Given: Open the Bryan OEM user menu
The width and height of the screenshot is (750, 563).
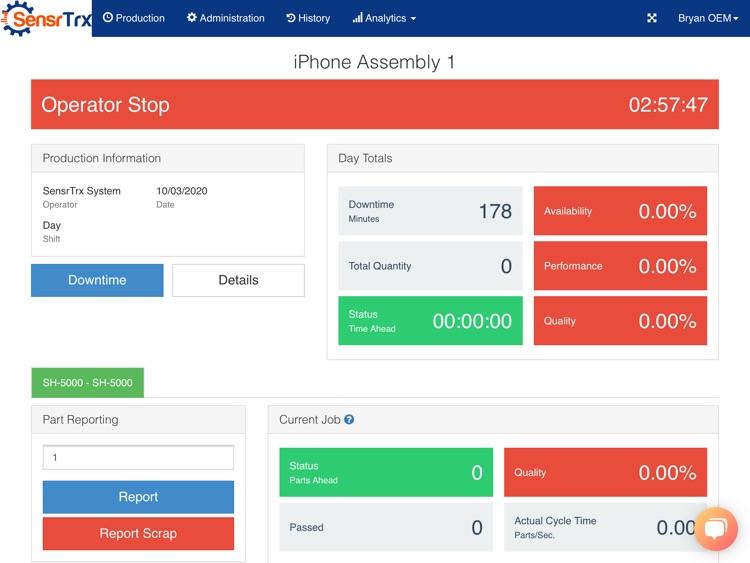Looking at the screenshot, I should pos(708,18).
